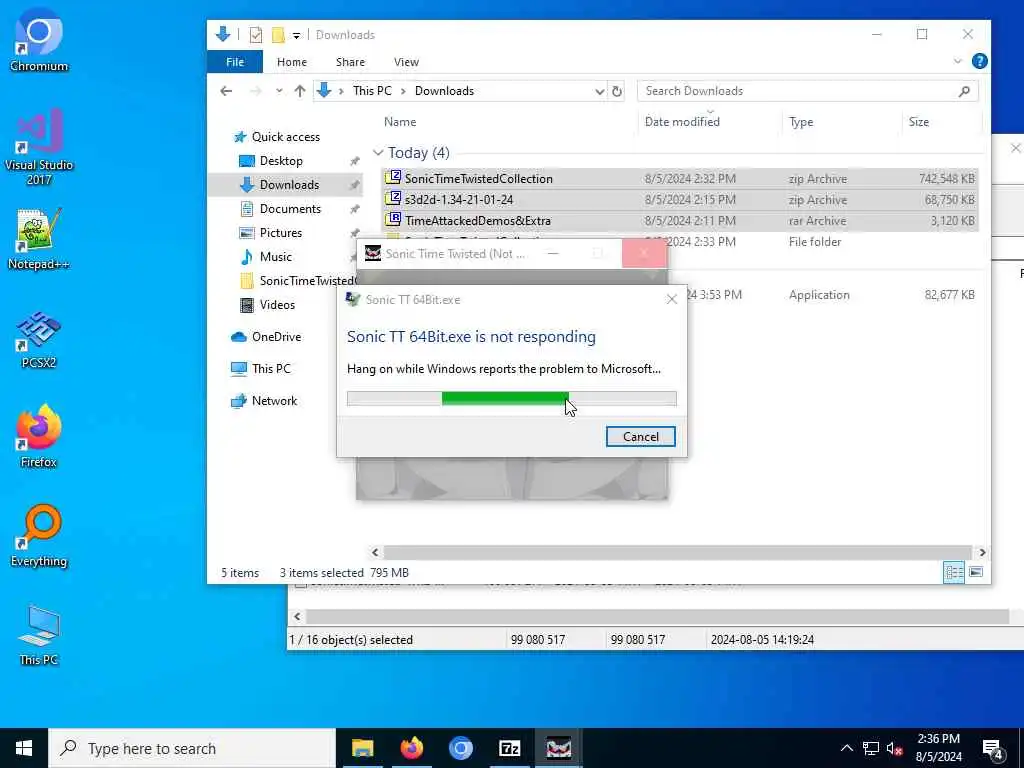Refresh the Downloads folder view

click(616, 91)
